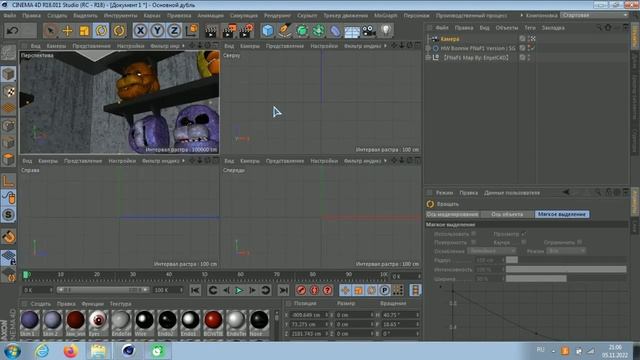Add a Cube primitive object
Screen dimensions: 640x360
coord(268,31)
